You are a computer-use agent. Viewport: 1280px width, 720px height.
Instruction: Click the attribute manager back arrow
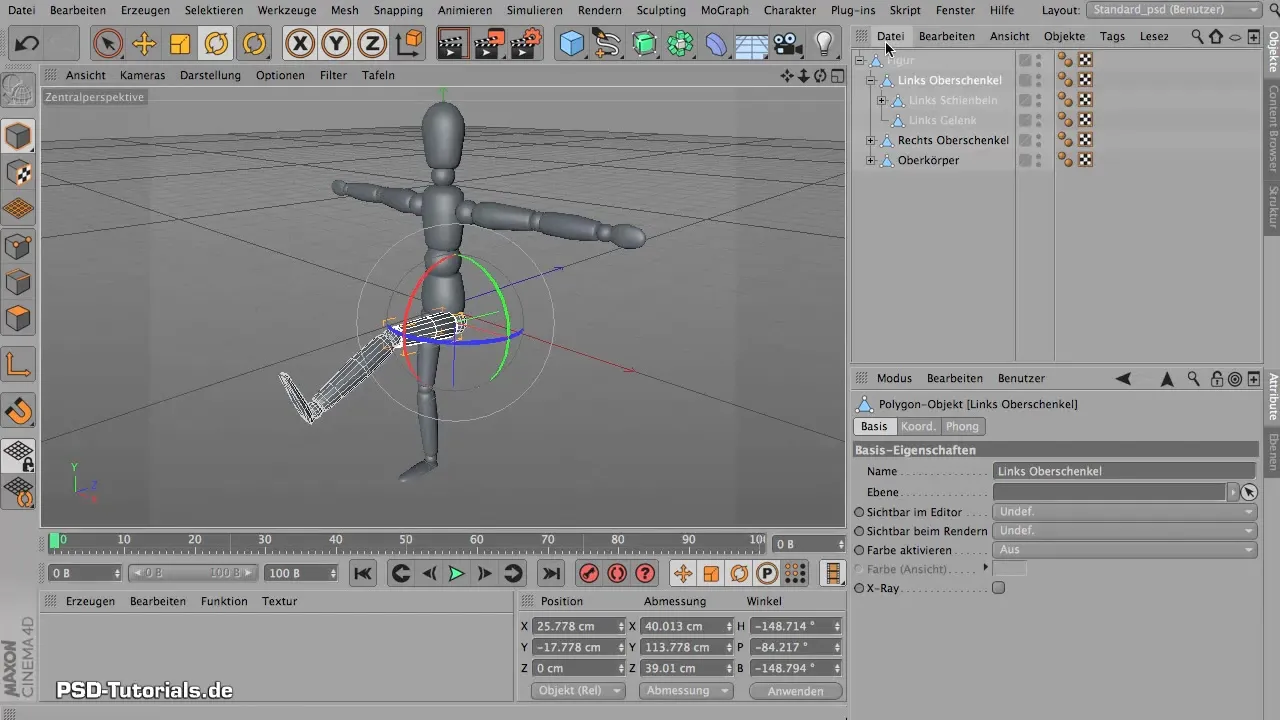click(1123, 379)
